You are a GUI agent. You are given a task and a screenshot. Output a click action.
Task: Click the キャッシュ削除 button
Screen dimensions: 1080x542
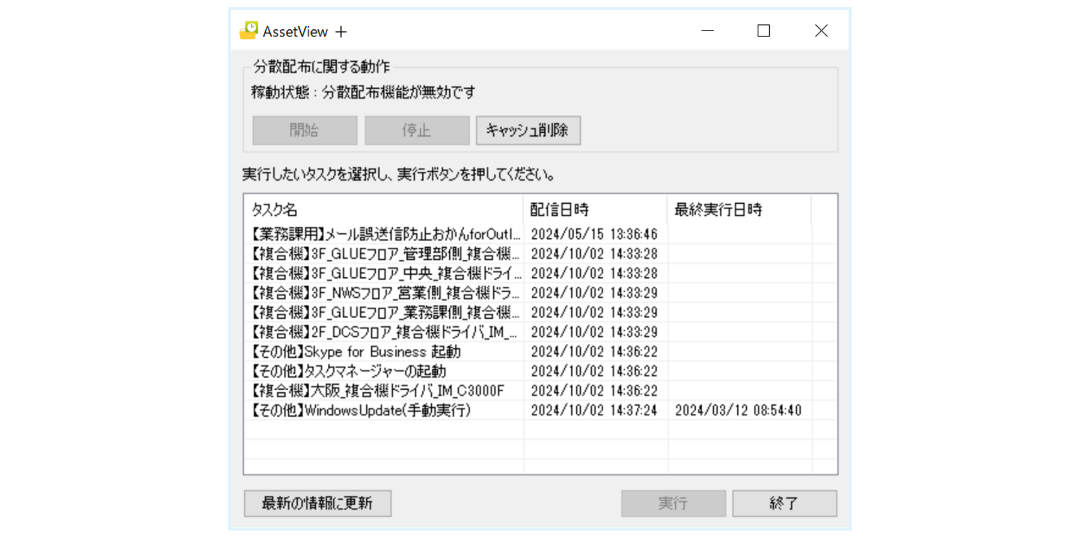coord(528,130)
